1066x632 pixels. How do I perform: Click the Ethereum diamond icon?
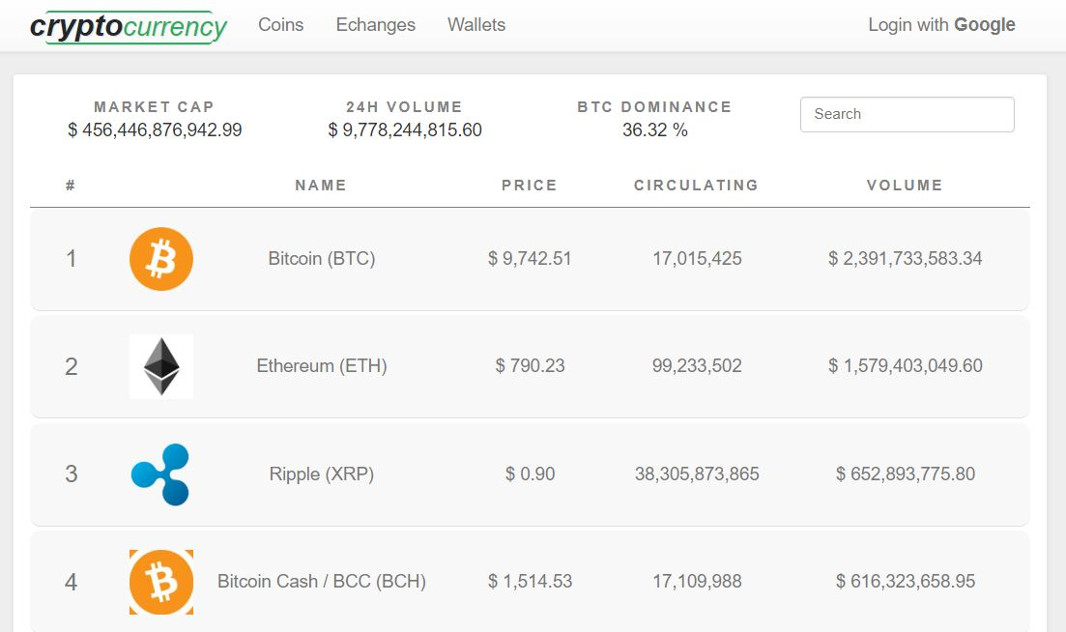(x=161, y=366)
